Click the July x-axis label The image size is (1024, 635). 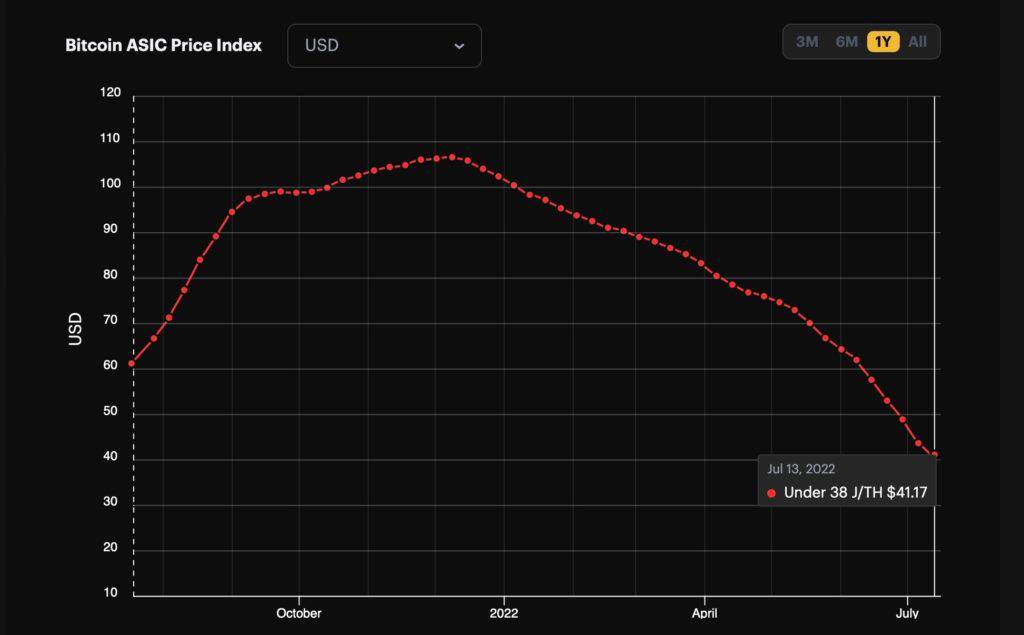[907, 613]
